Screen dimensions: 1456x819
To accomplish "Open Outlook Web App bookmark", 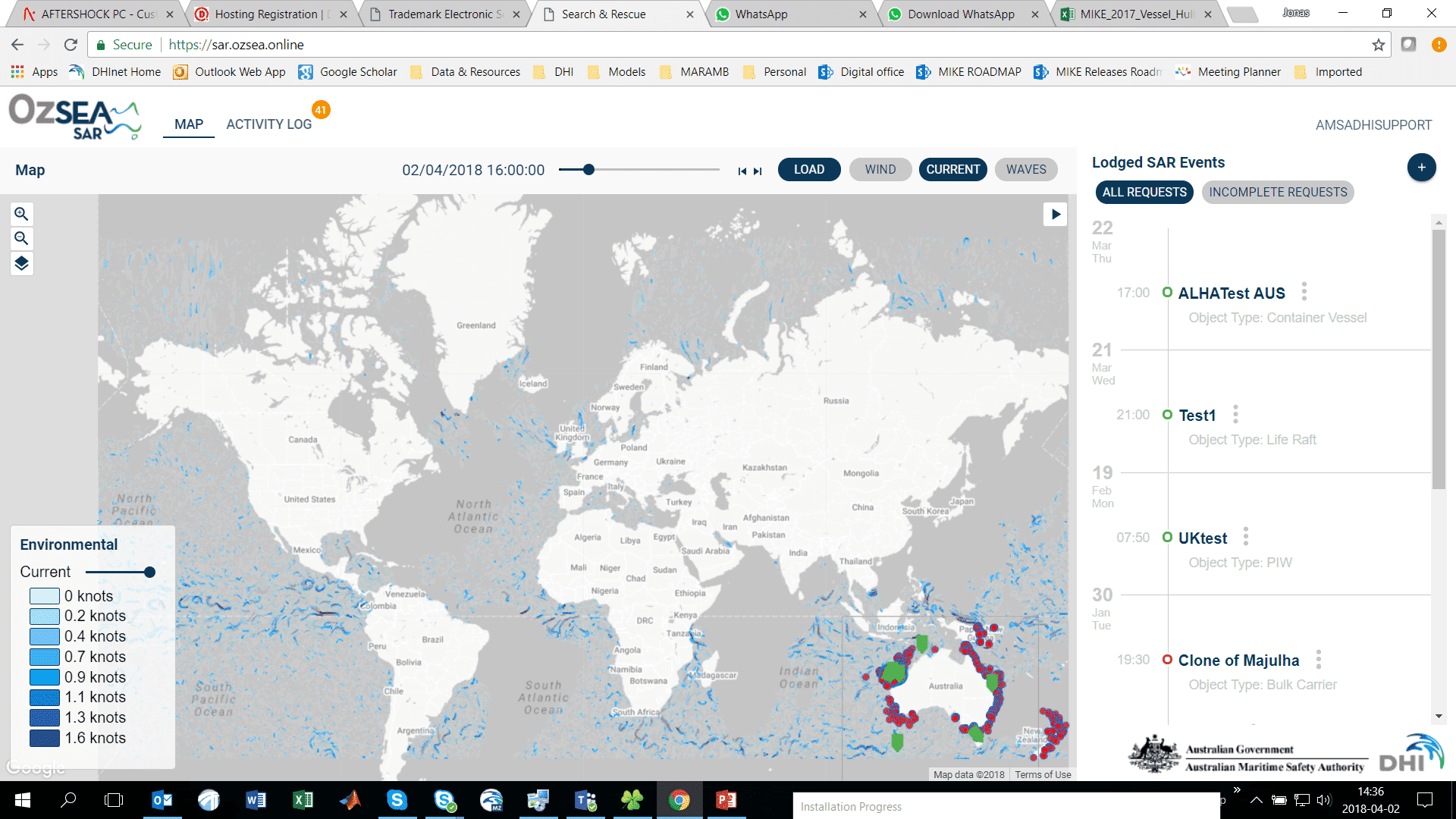I will [x=229, y=72].
